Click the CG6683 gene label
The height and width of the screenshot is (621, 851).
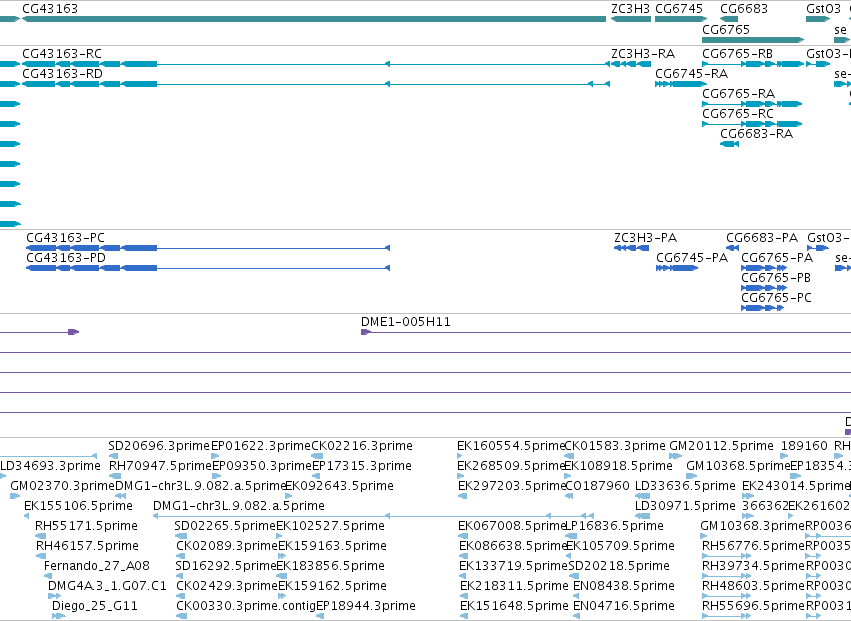744,9
